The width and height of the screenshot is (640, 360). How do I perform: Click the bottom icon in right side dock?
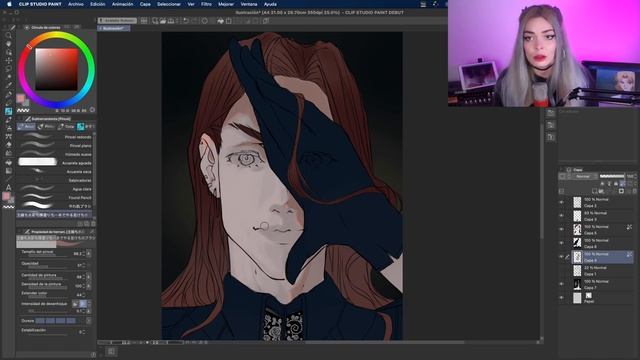click(x=551, y=137)
